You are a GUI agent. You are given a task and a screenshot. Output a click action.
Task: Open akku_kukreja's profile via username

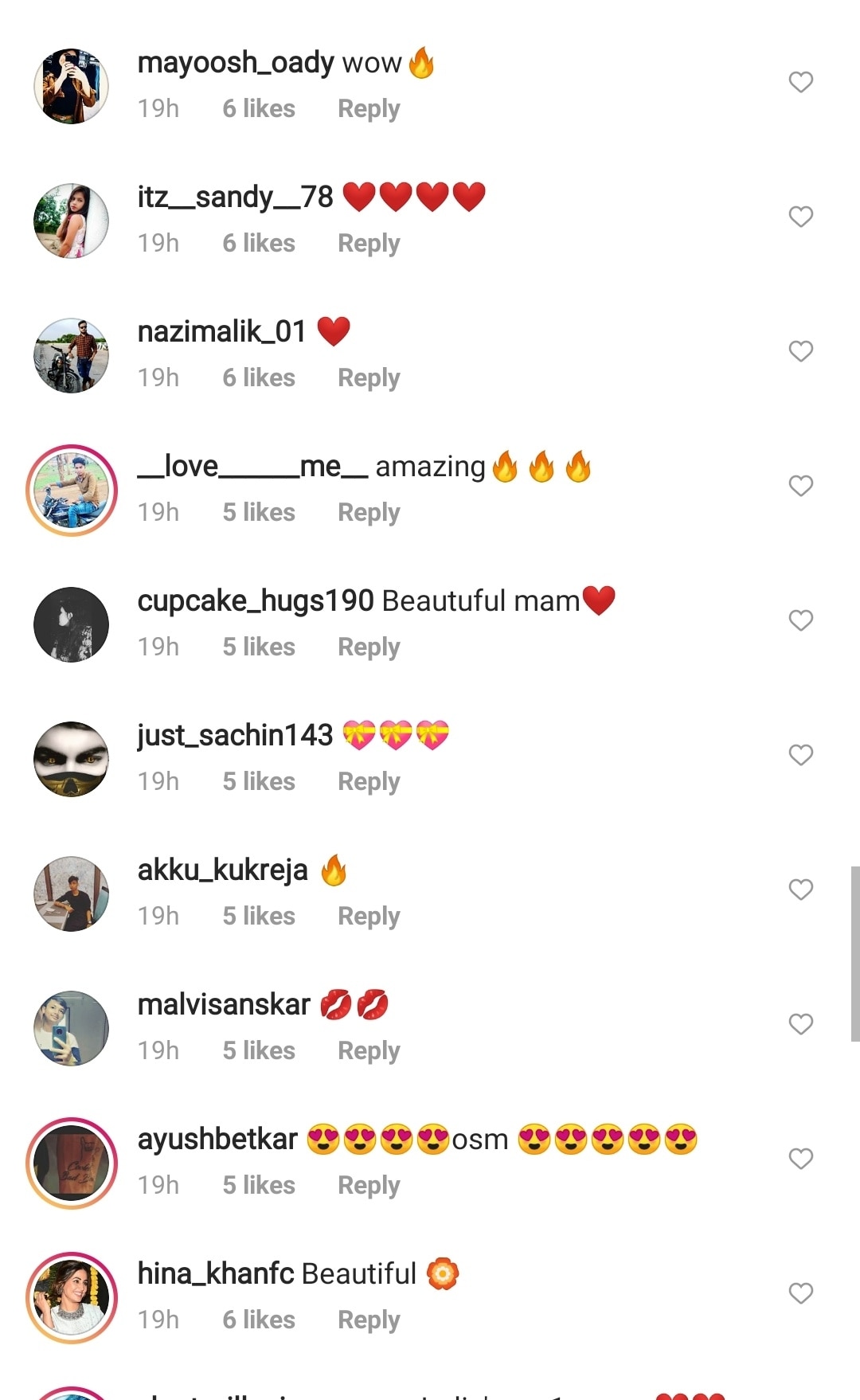[x=222, y=870]
